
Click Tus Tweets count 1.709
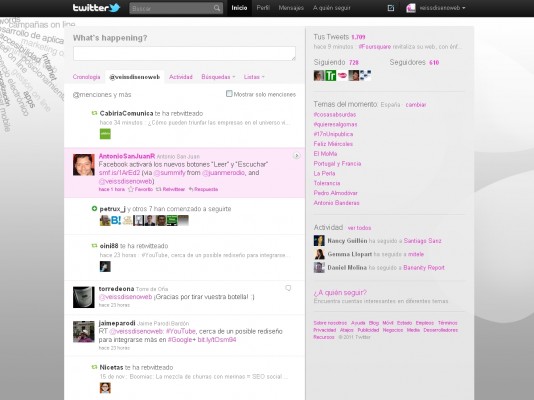(358, 37)
